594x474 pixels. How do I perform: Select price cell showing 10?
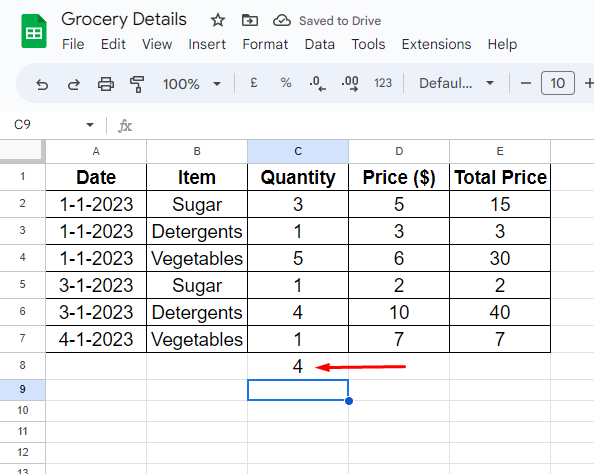pos(399,312)
